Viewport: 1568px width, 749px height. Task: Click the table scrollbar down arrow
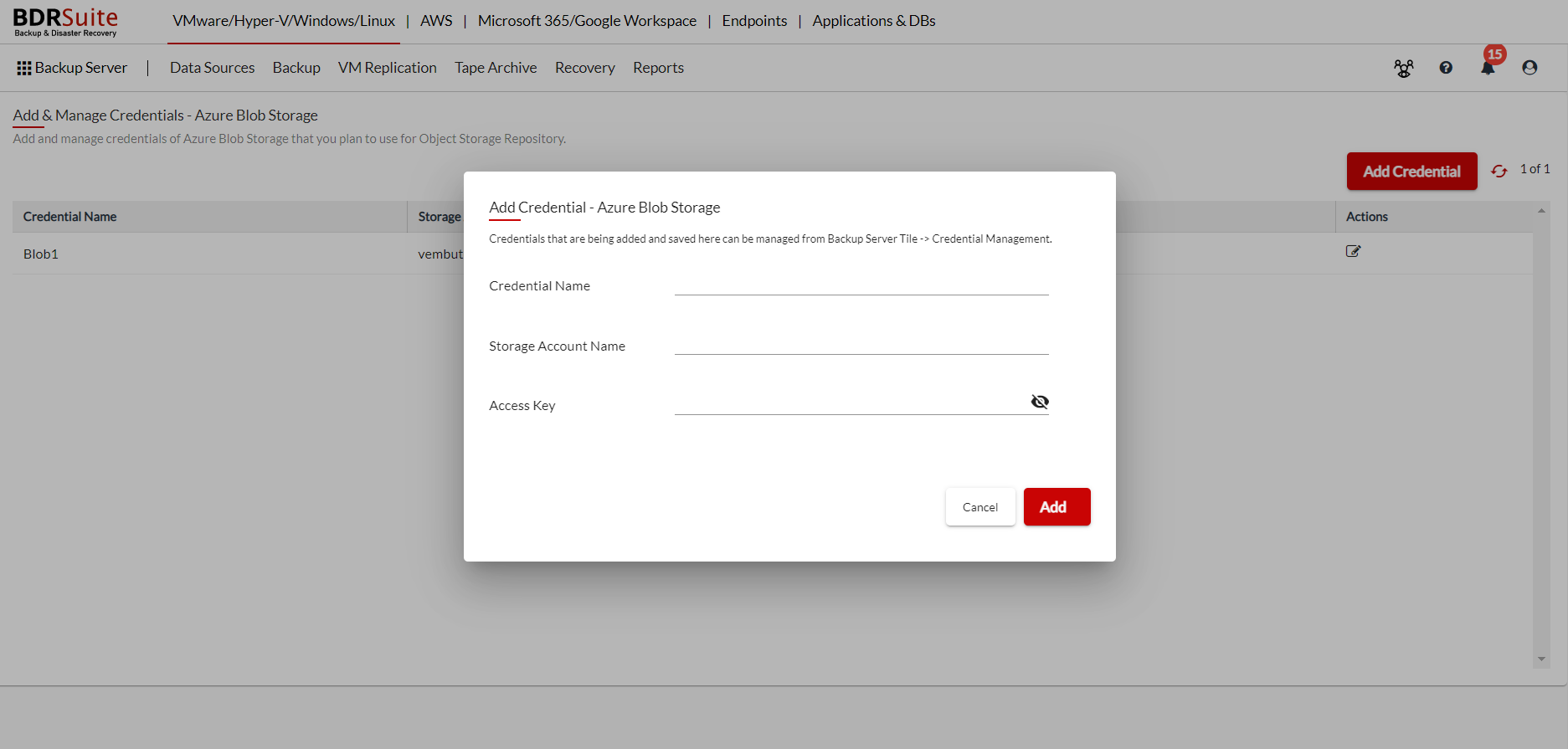(x=1541, y=659)
